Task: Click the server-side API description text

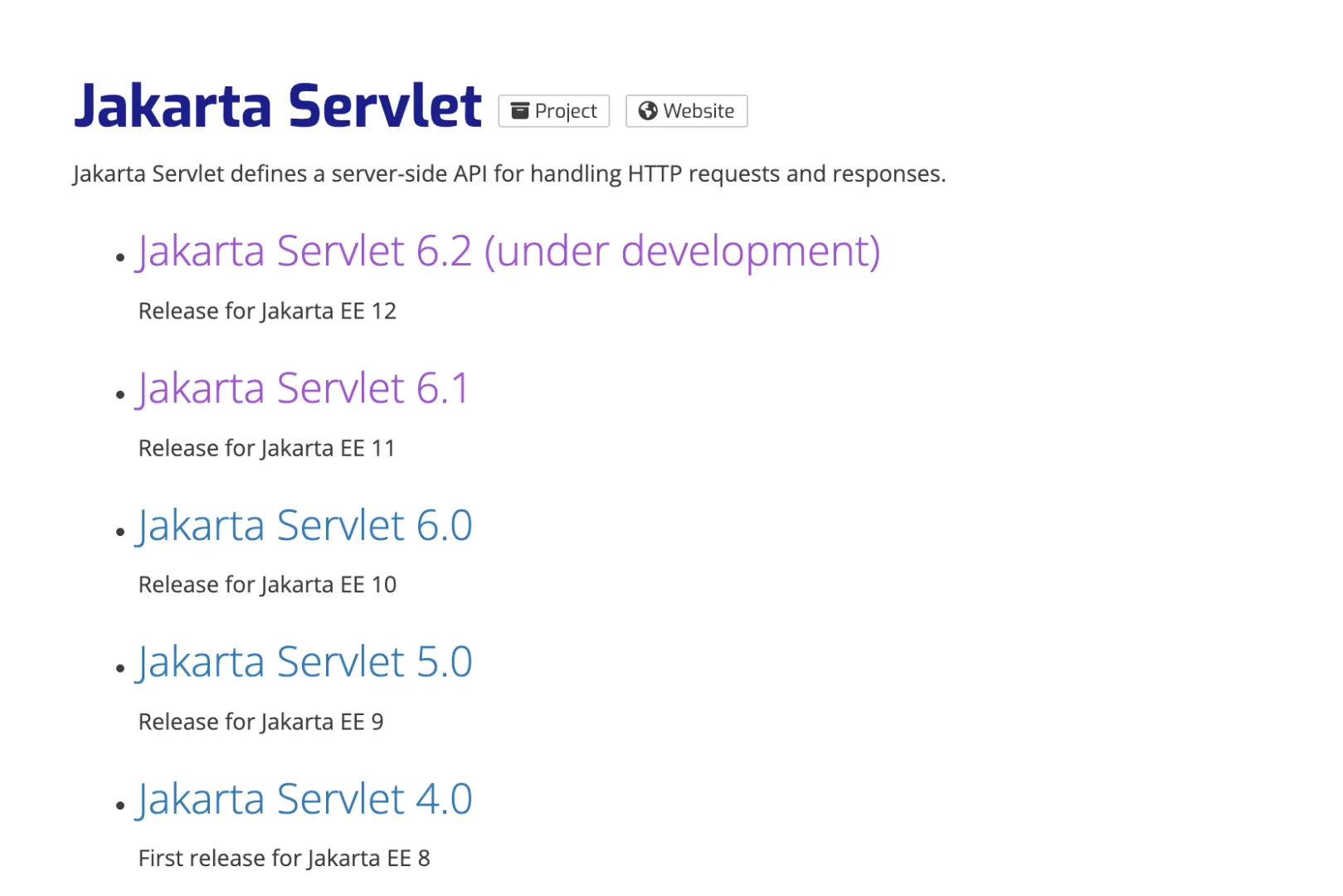Action: coord(509,173)
